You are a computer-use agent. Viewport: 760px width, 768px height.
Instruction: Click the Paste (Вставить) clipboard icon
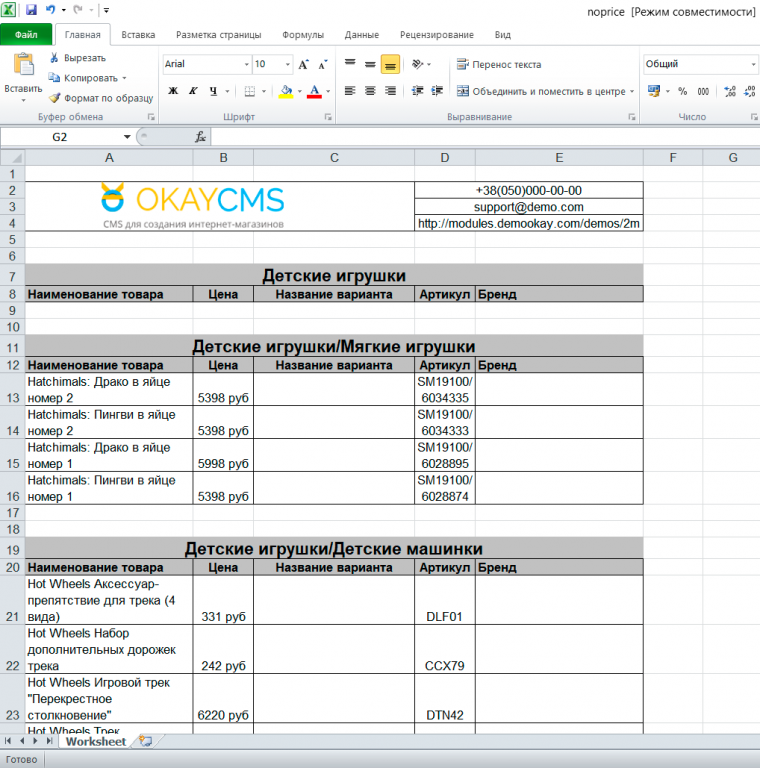point(23,66)
